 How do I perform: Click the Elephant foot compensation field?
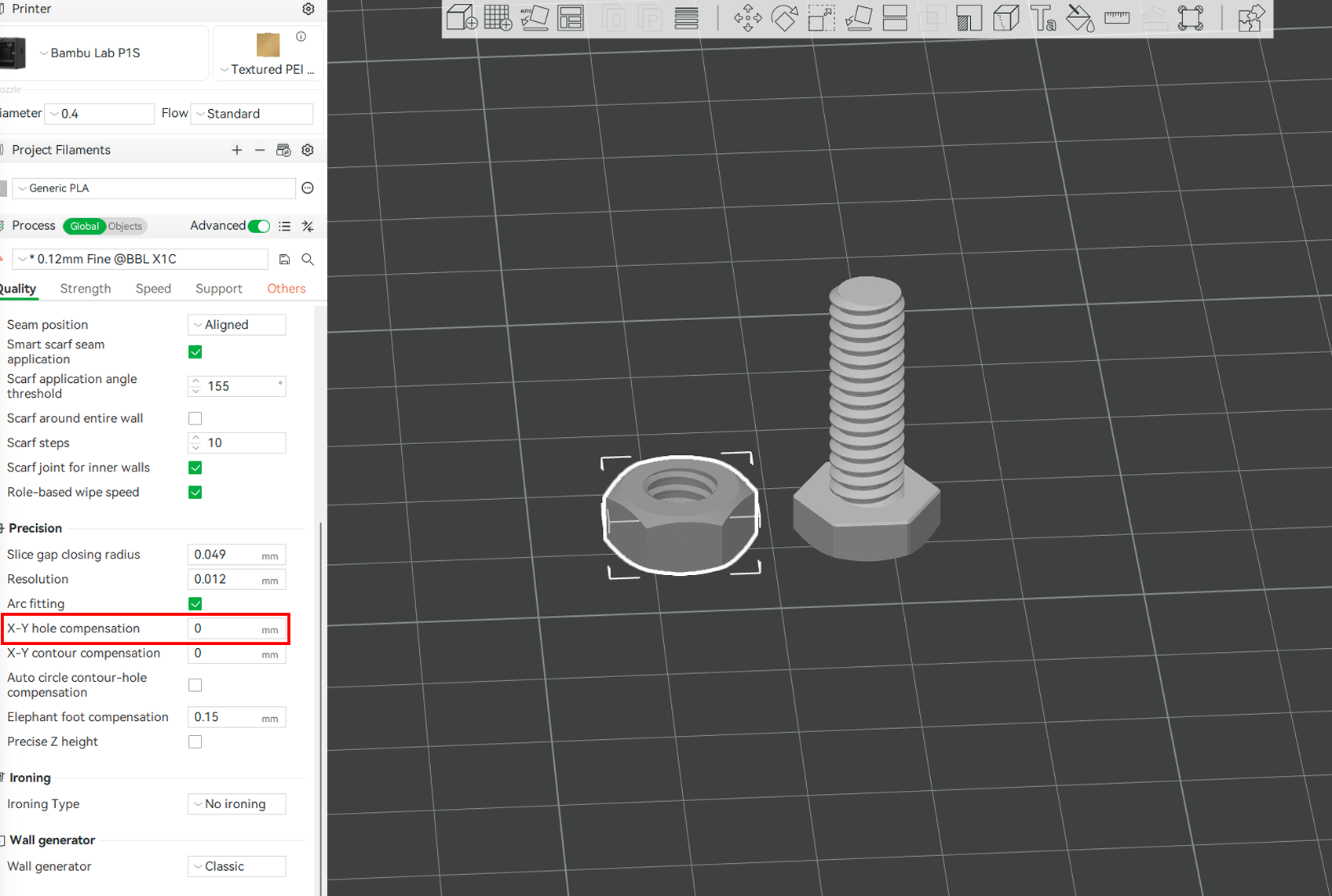(x=236, y=717)
